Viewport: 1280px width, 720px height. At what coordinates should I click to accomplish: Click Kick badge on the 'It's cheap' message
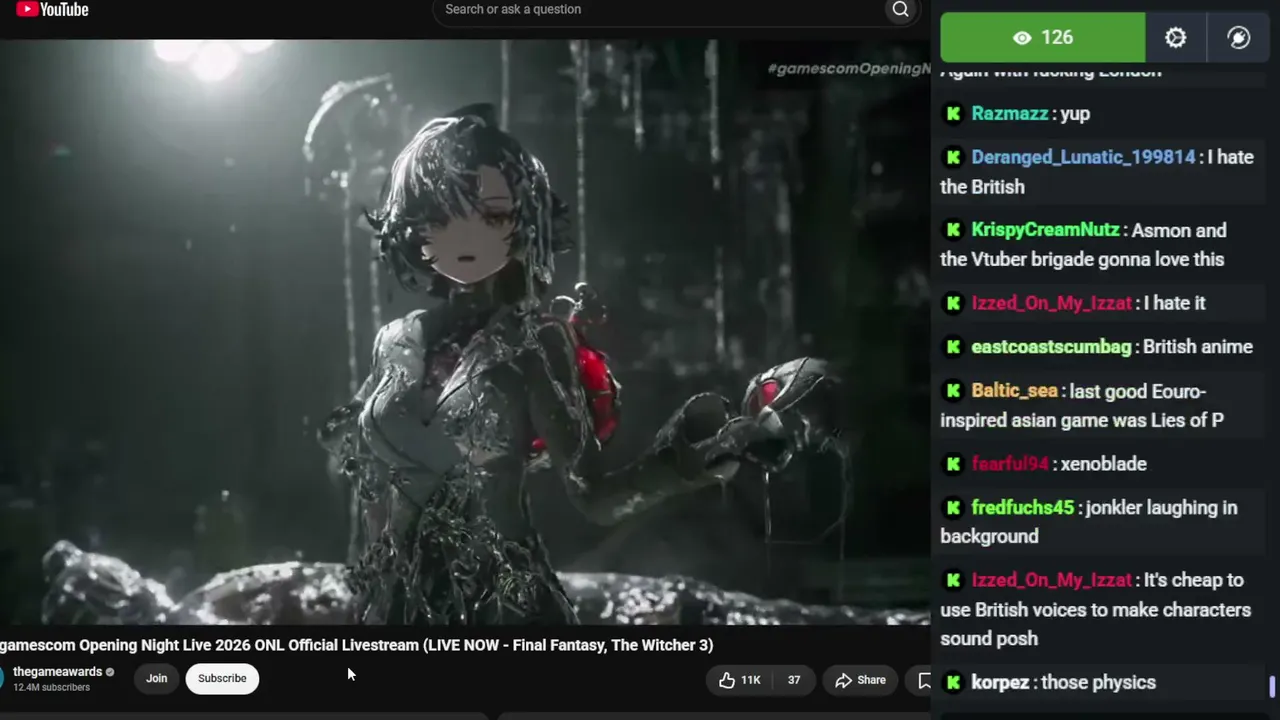(x=953, y=580)
